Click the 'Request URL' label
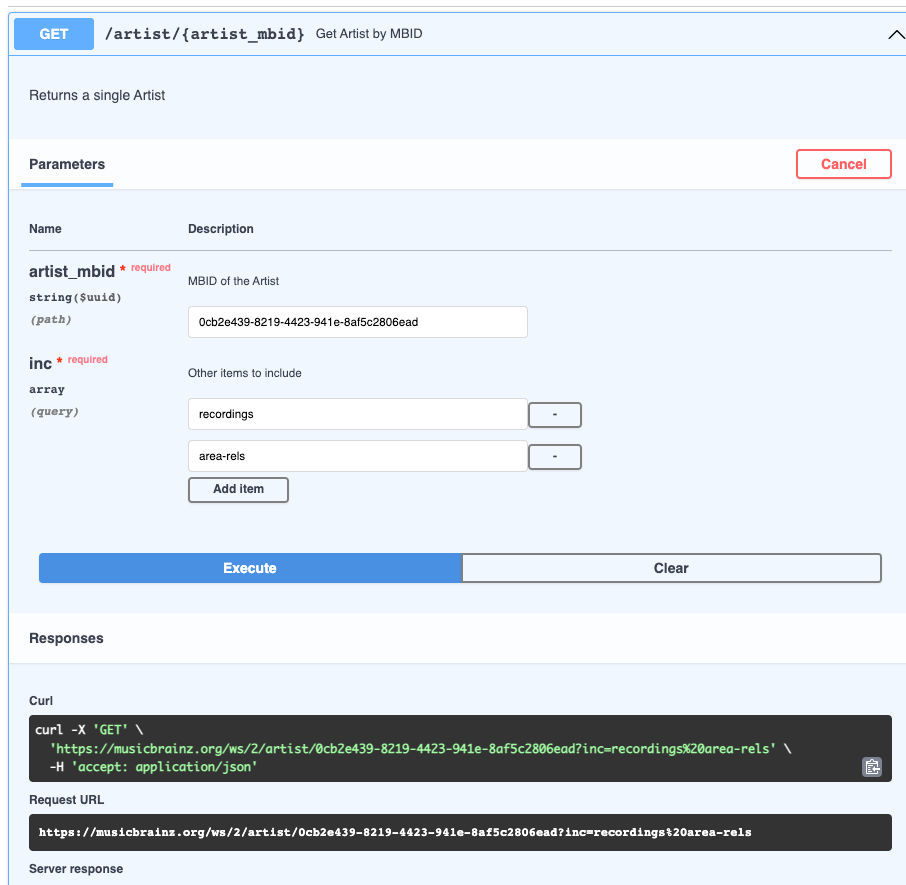This screenshot has height=885, width=906. click(x=66, y=800)
